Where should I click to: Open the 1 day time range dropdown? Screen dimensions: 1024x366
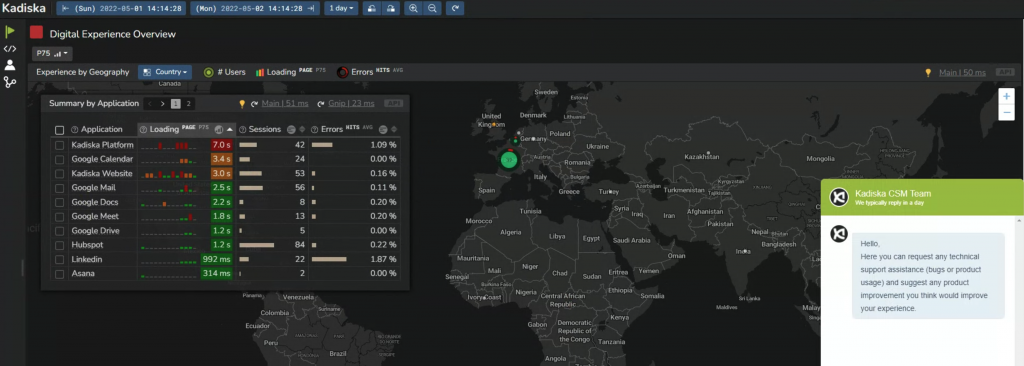(342, 8)
